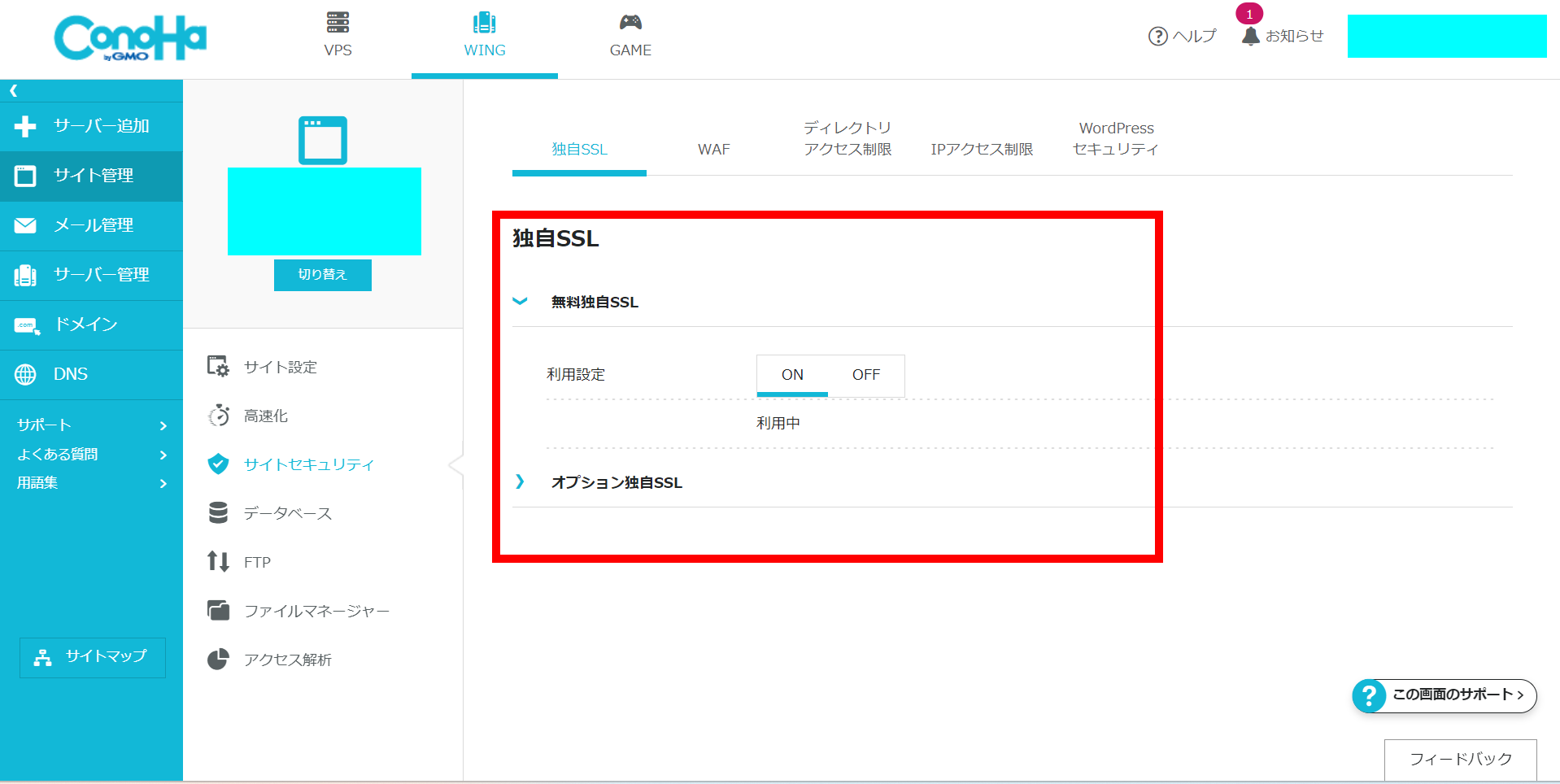Expand the サポート sidebar link
Viewport: 1560px width, 784px height.
pyautogui.click(x=91, y=425)
